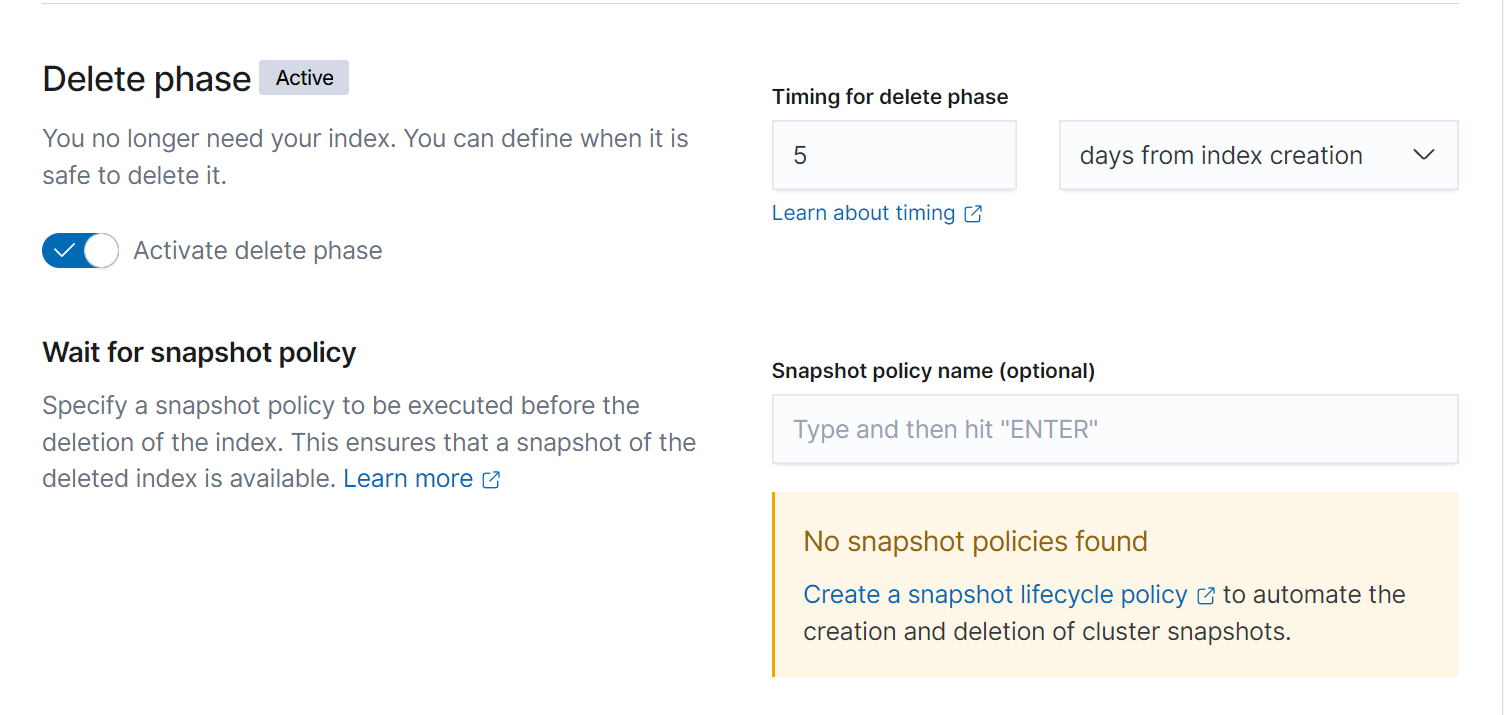This screenshot has height=715, width=1504.
Task: Click the Timing for delete phase label
Action: tap(890, 97)
